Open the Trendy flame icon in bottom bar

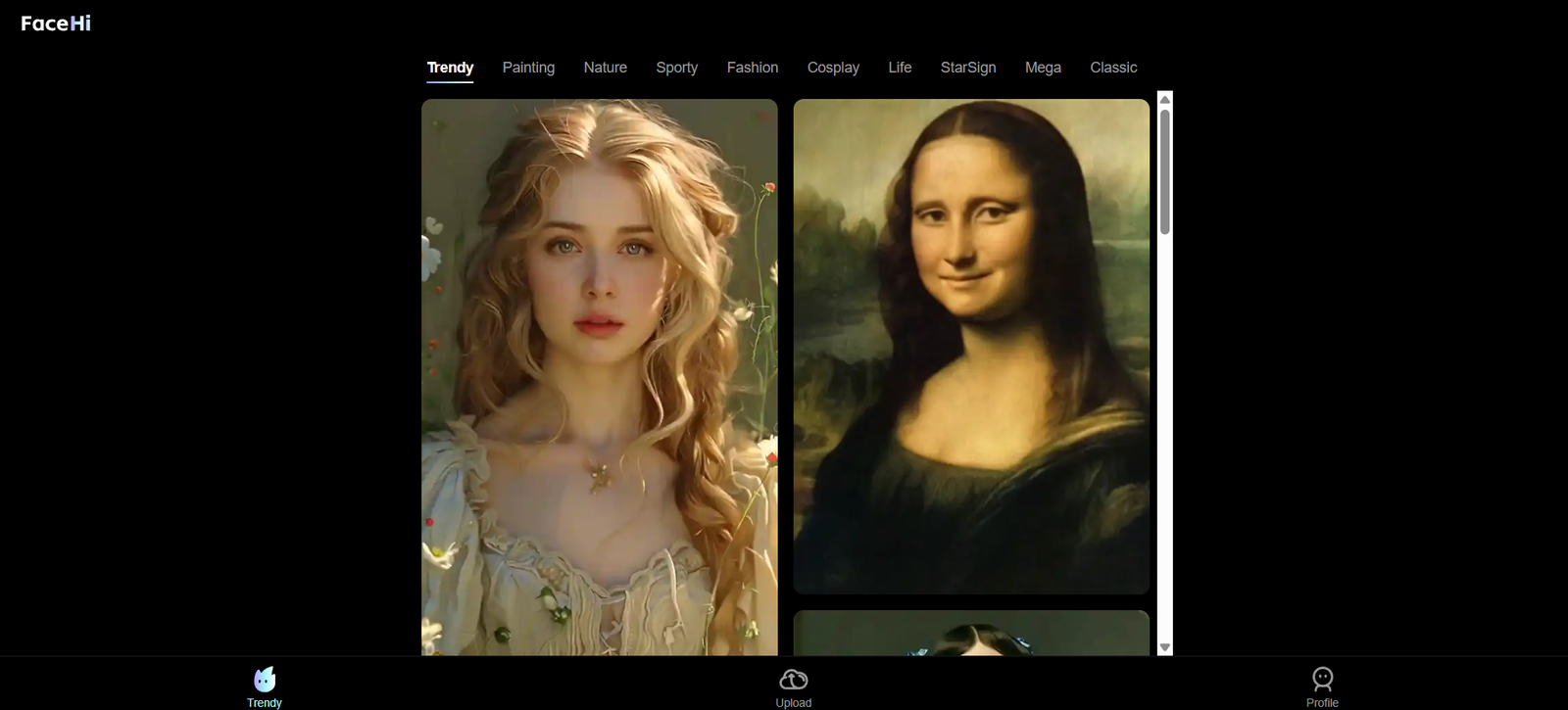point(265,680)
